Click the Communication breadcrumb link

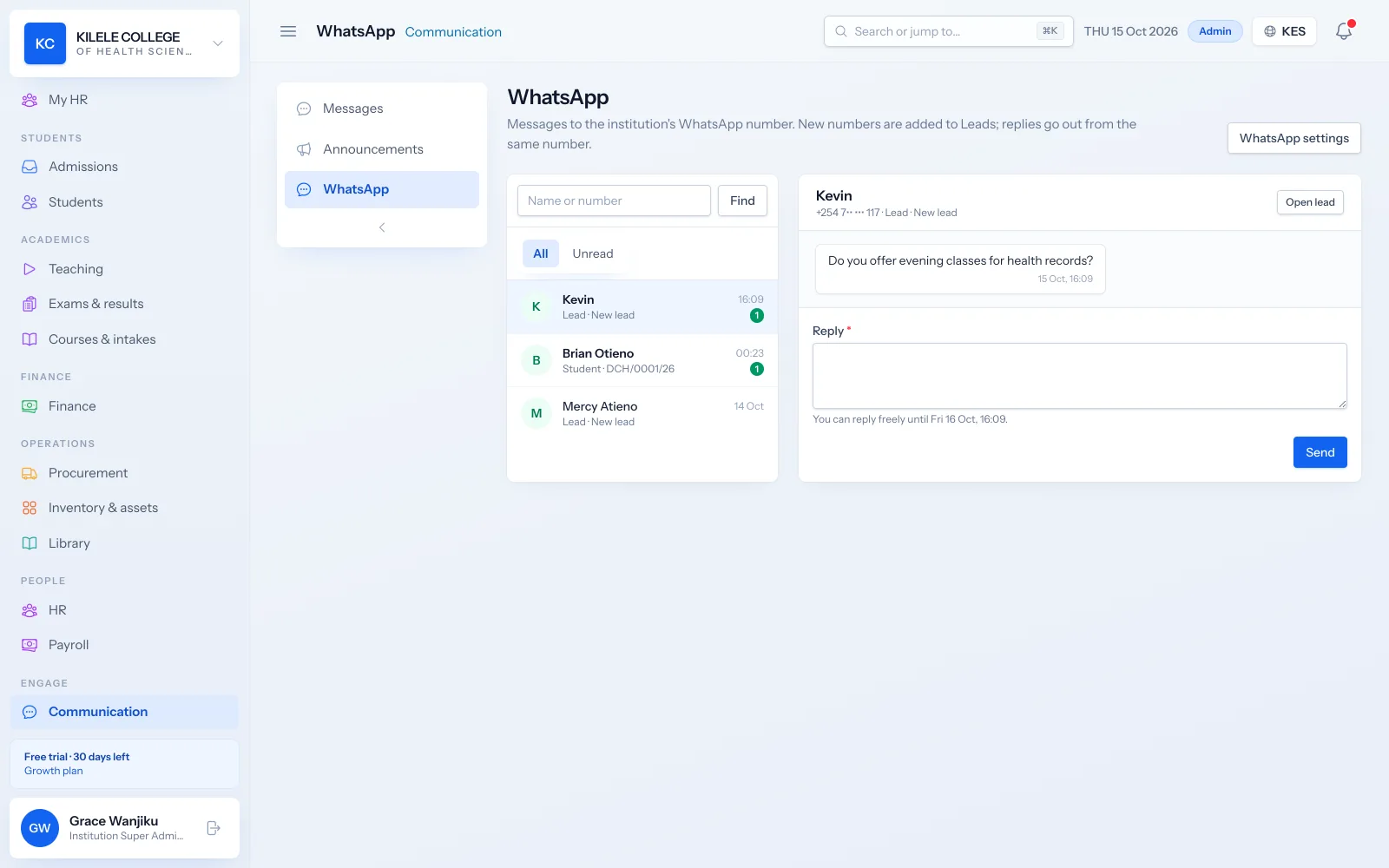click(453, 32)
